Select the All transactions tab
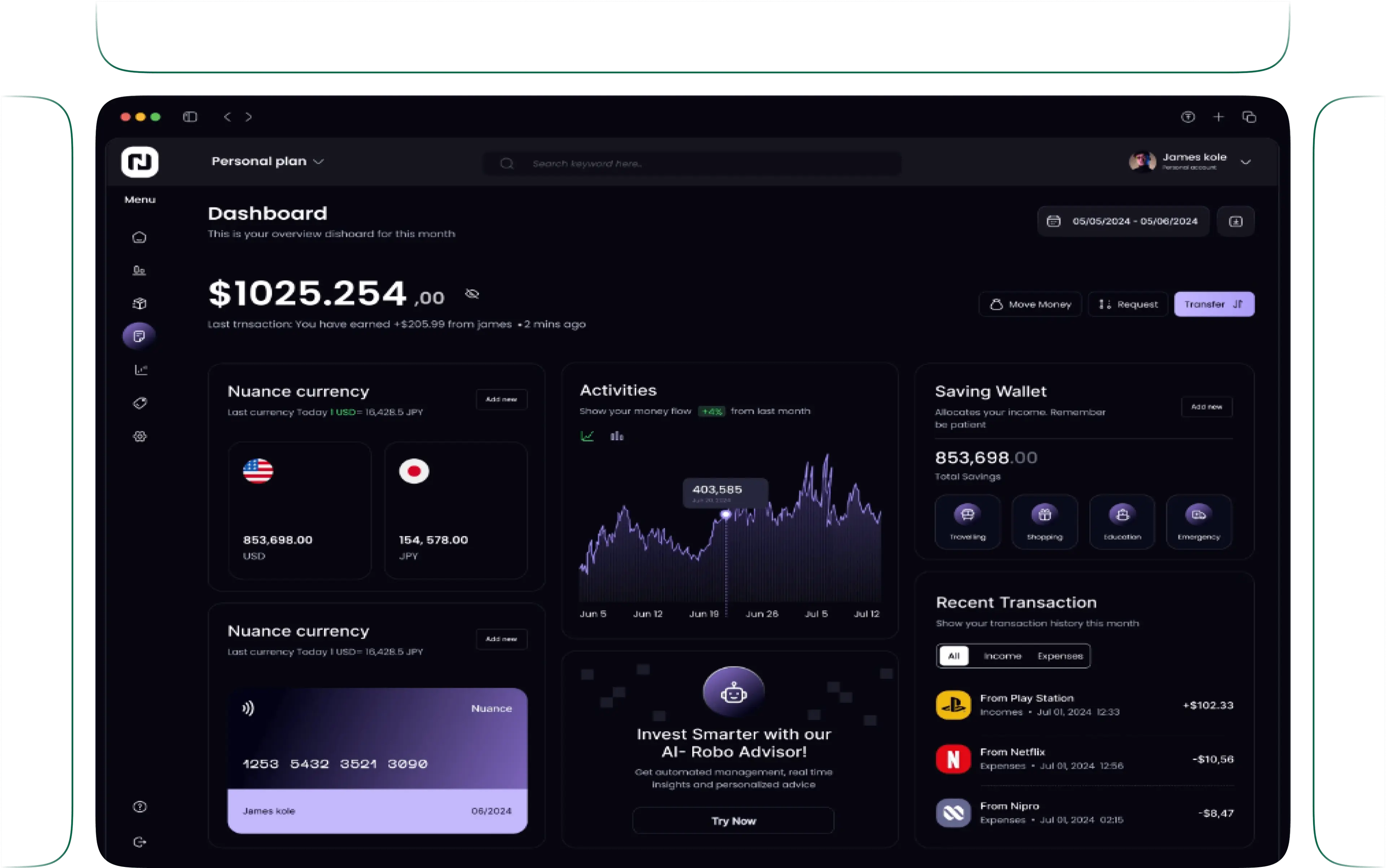The width and height of the screenshot is (1386, 868). tap(954, 655)
